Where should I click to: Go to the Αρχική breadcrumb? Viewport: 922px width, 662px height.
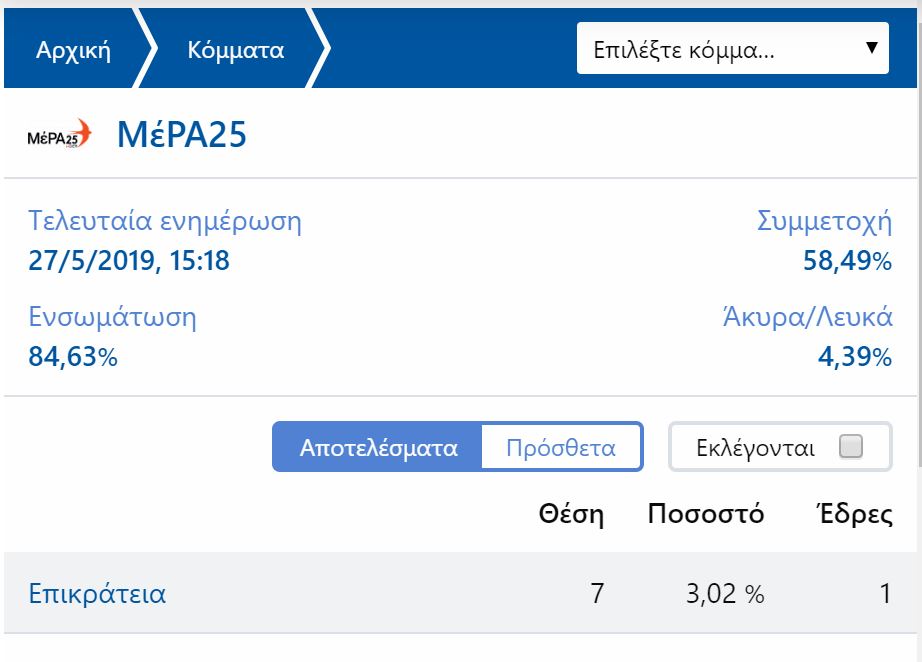[73, 50]
